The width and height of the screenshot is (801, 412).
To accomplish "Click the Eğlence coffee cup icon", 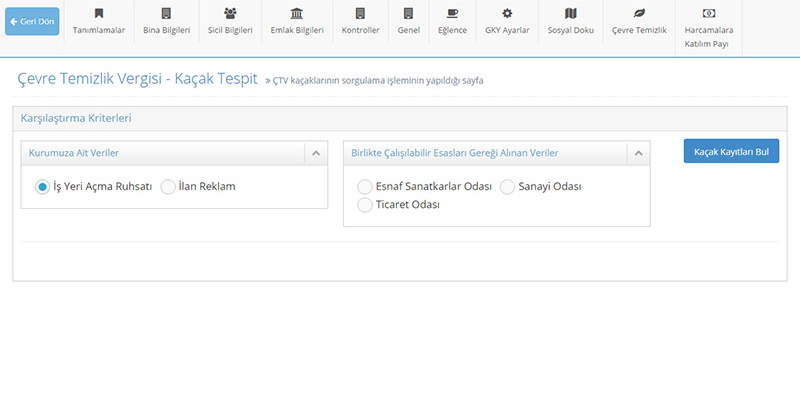I will tap(452, 13).
